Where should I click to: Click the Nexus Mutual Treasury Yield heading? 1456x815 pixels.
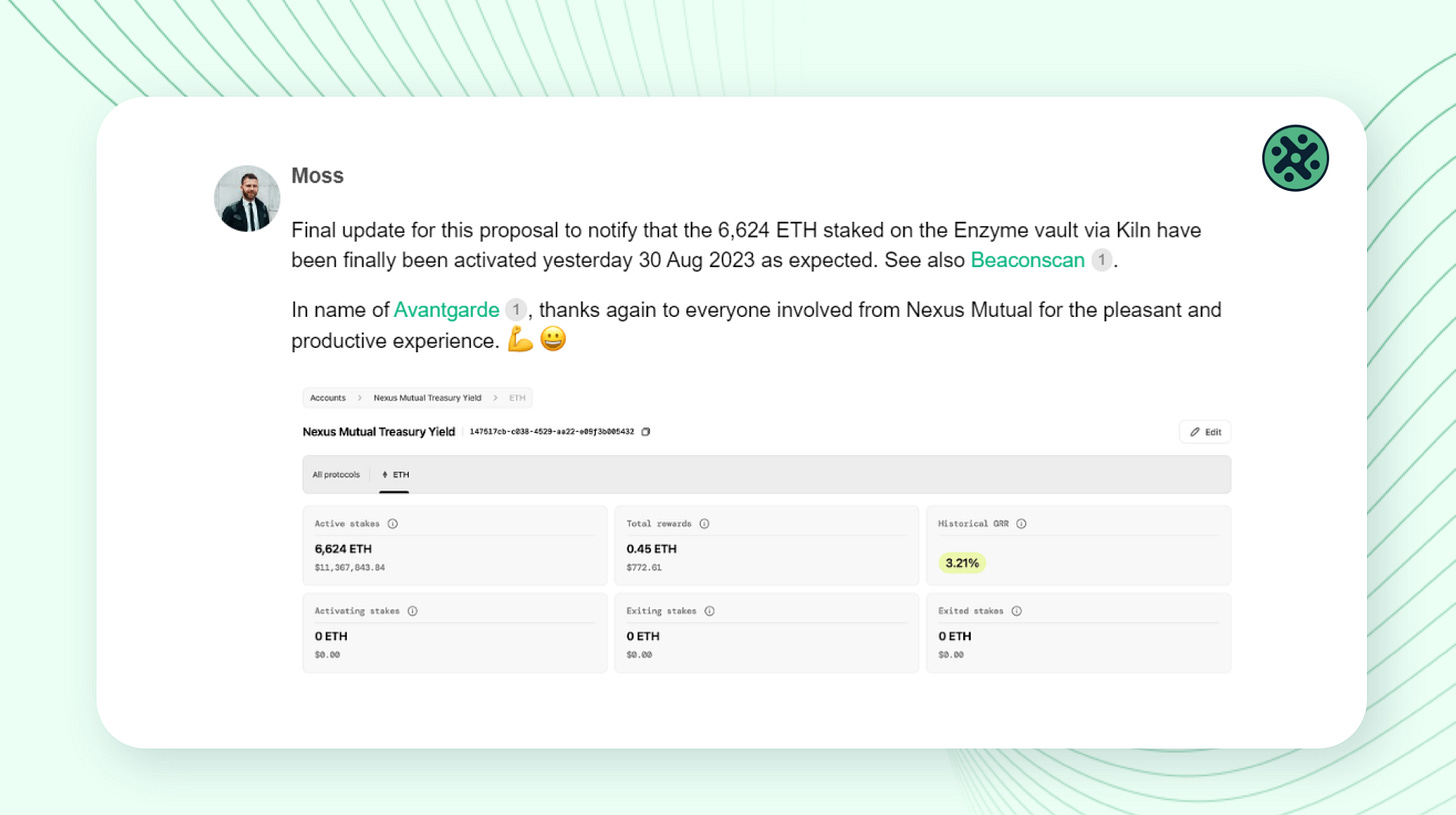click(378, 432)
